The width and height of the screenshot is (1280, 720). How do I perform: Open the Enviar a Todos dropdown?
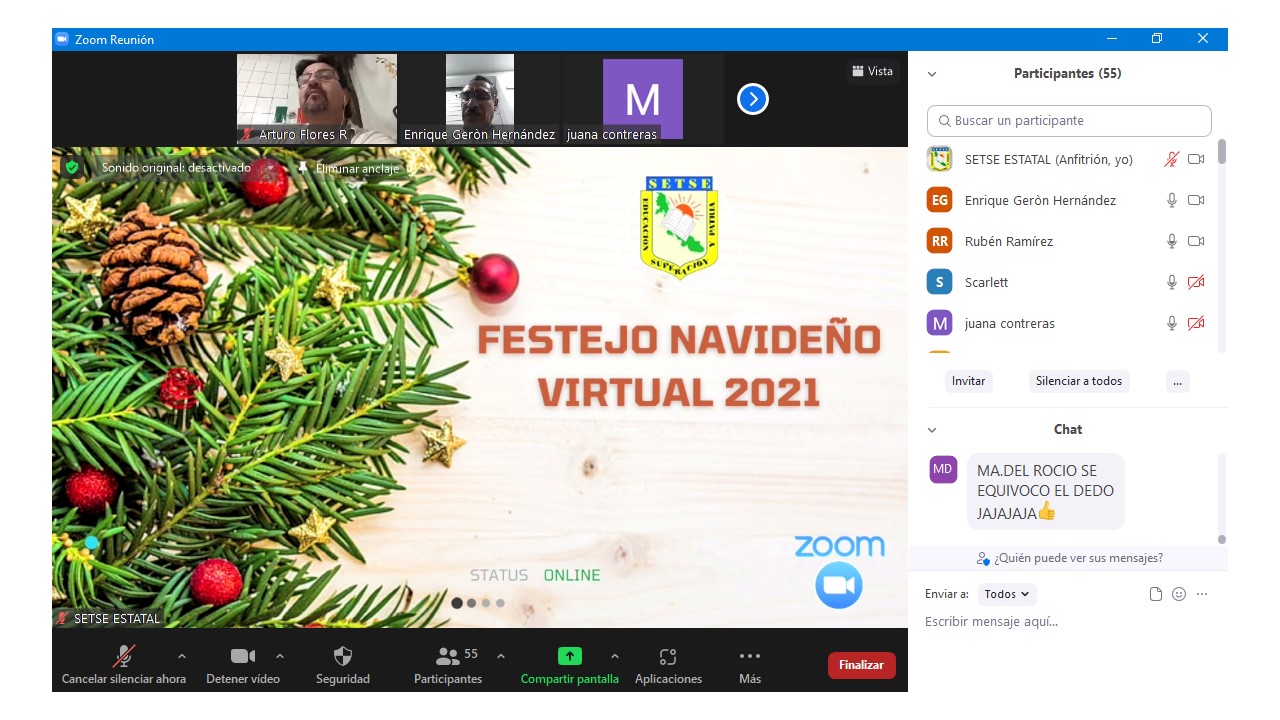click(x=1007, y=594)
